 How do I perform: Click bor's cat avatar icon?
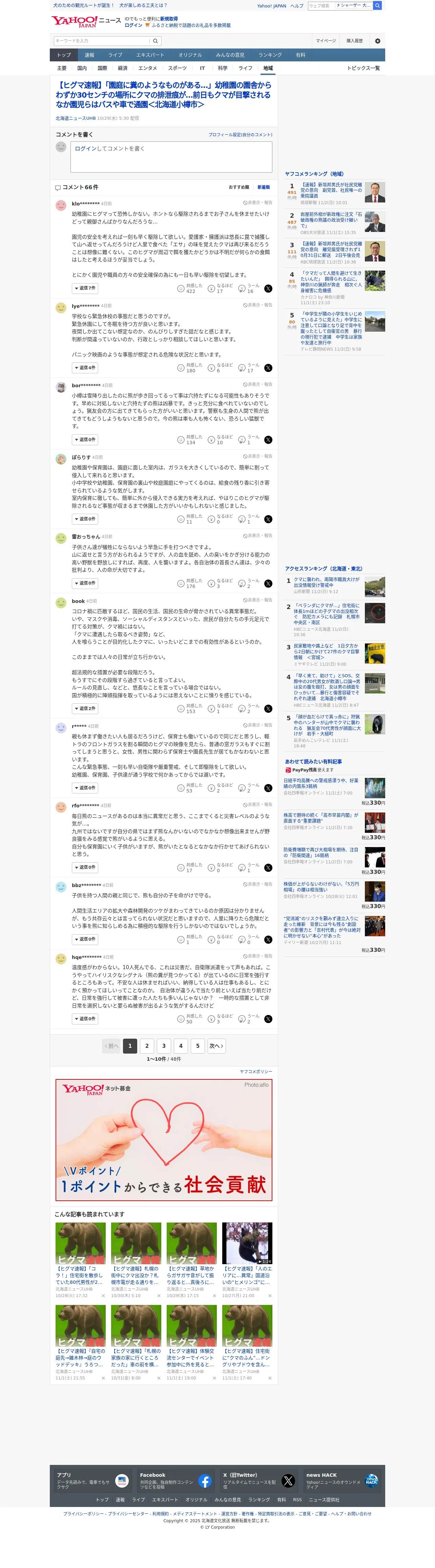[61, 387]
